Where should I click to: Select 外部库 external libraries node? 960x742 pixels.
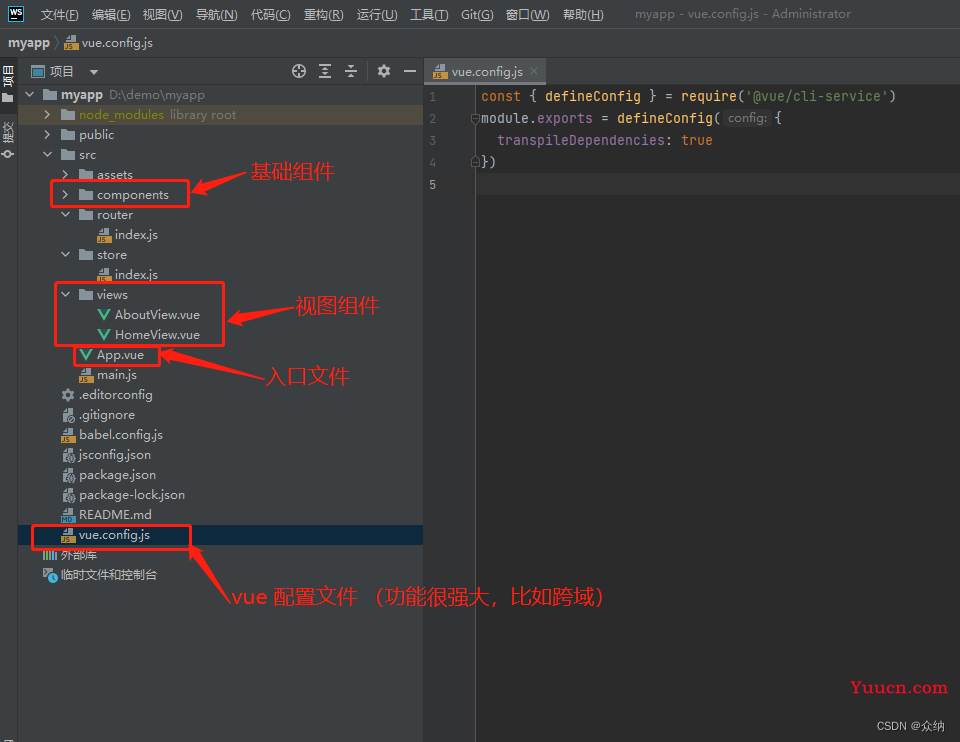(78, 555)
